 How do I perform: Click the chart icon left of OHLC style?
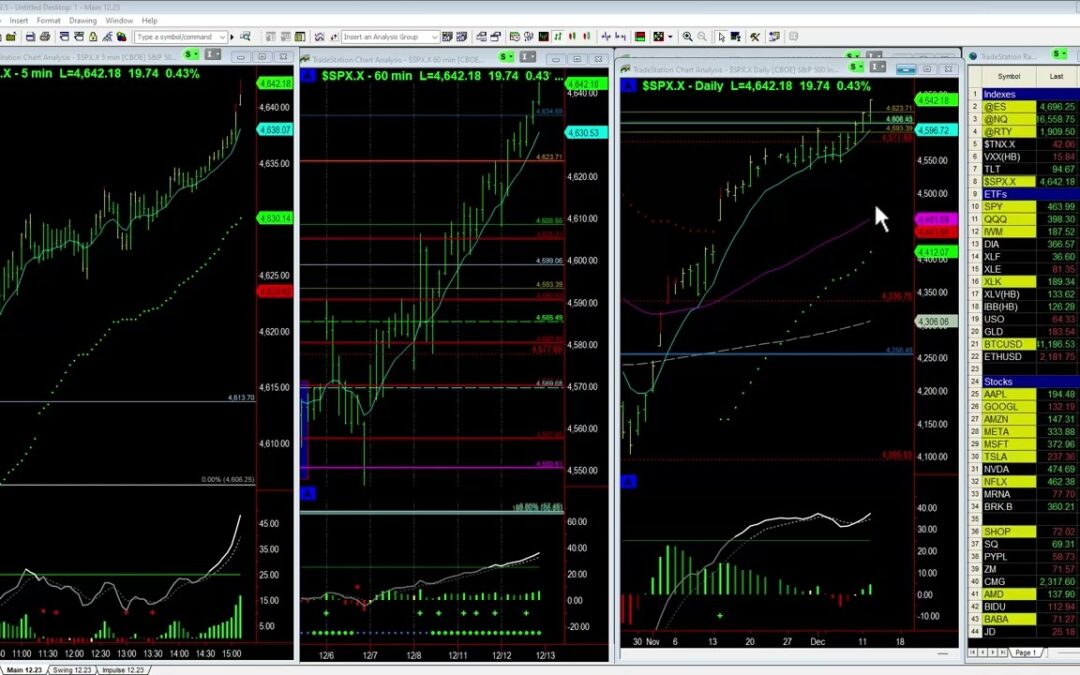point(543,37)
